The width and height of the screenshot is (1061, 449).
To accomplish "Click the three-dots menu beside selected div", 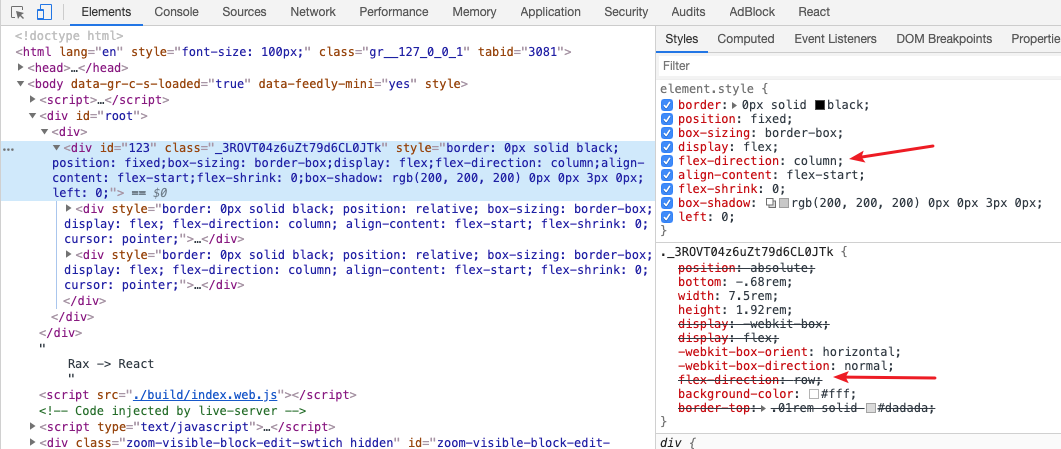I will click(8, 148).
